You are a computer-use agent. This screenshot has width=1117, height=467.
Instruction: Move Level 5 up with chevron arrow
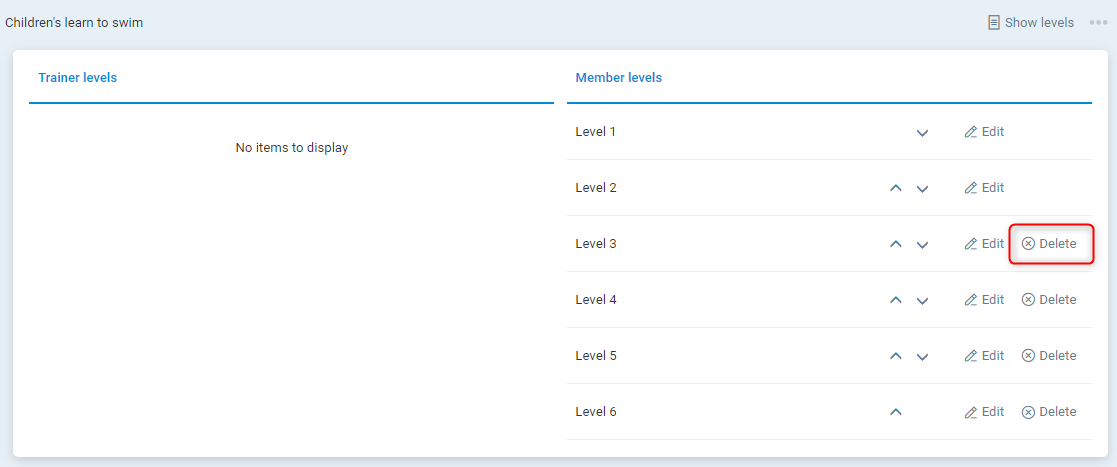coord(896,356)
